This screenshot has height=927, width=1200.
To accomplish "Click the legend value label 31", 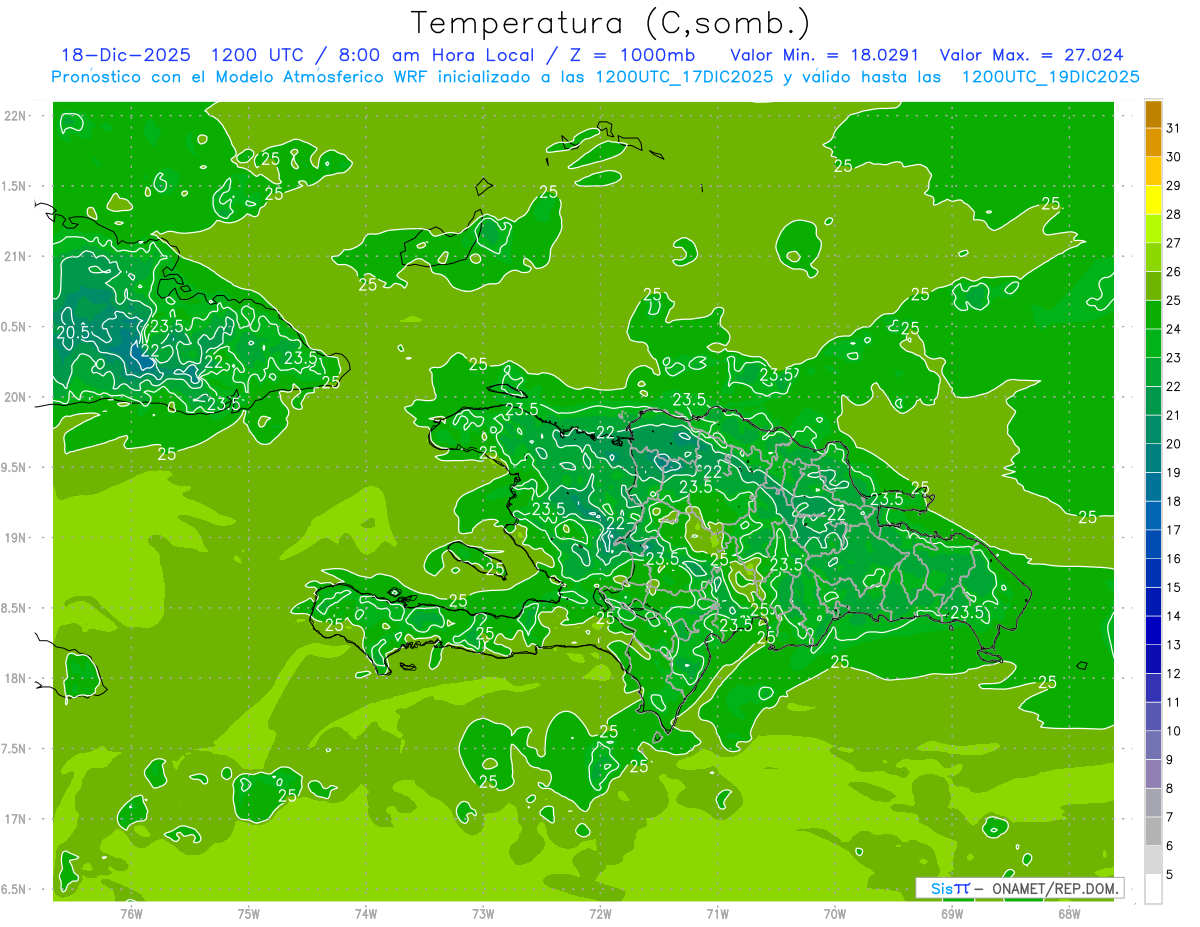I will pyautogui.click(x=1174, y=128).
